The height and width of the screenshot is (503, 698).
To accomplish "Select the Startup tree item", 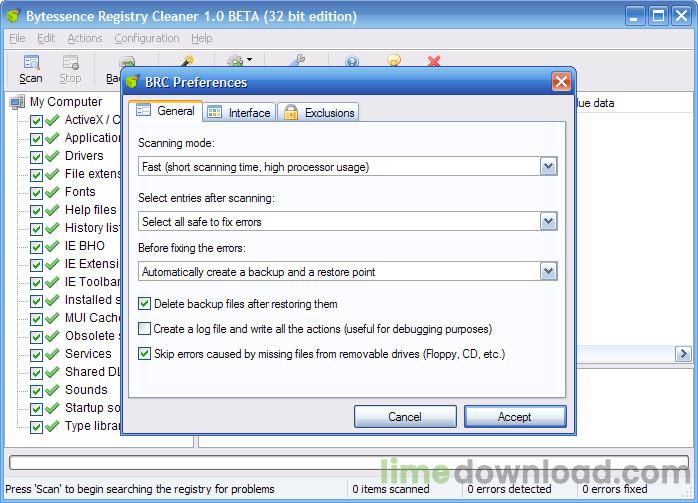I will click(x=92, y=408).
